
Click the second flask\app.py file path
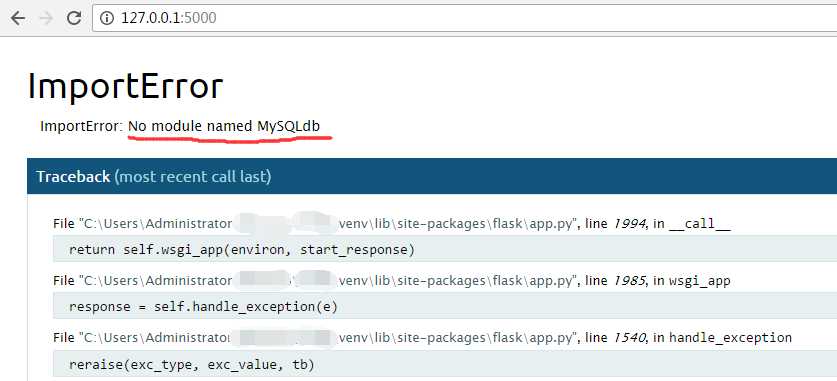click(329, 281)
